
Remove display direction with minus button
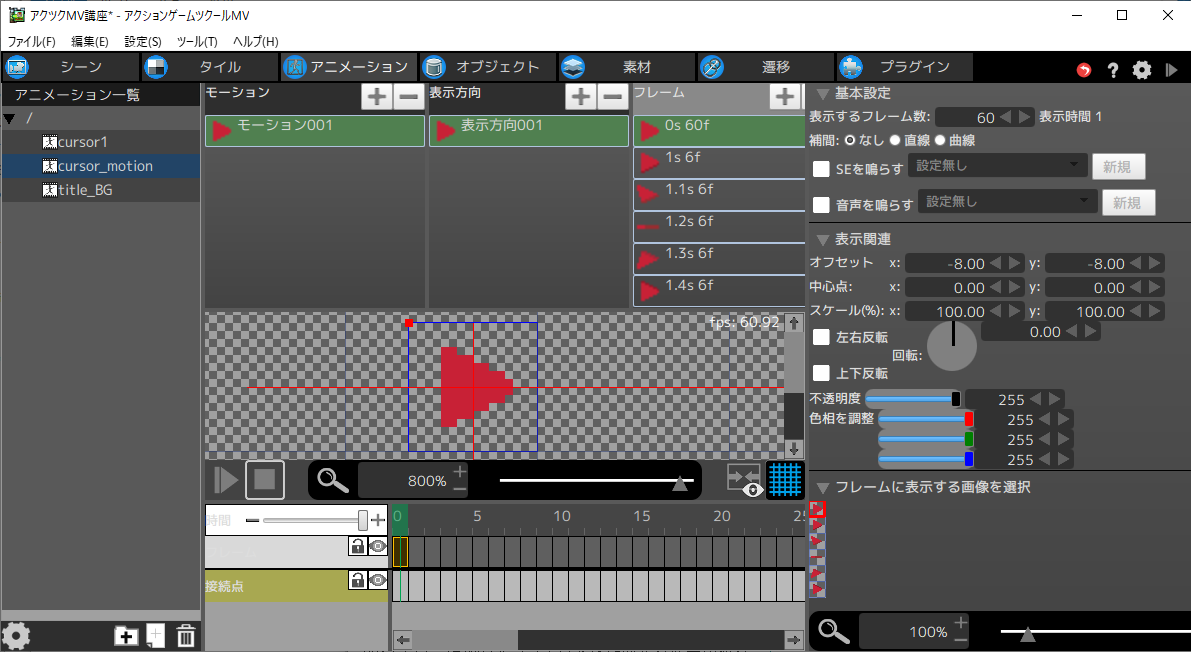click(x=613, y=97)
